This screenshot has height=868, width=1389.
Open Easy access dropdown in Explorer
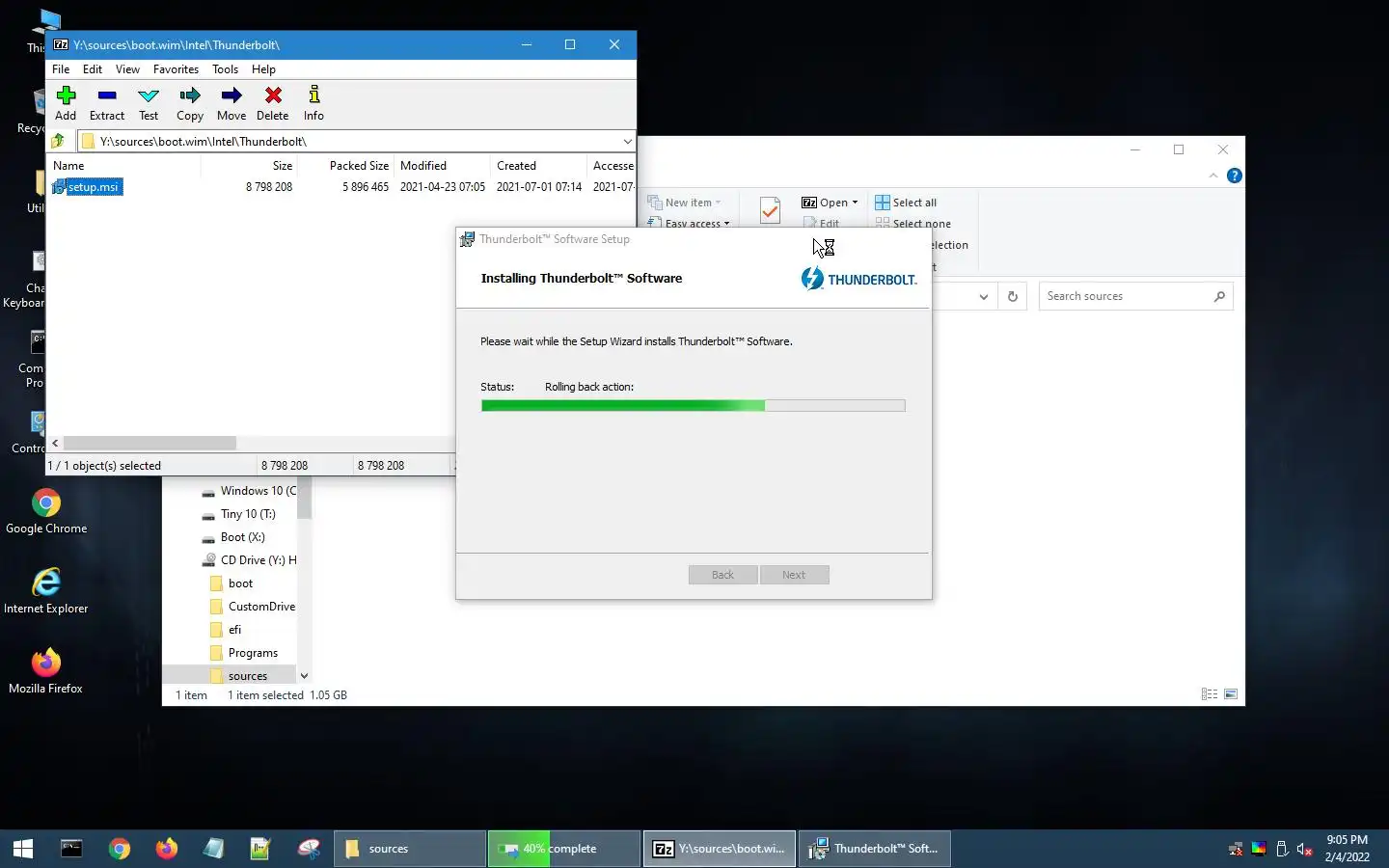[x=689, y=223]
